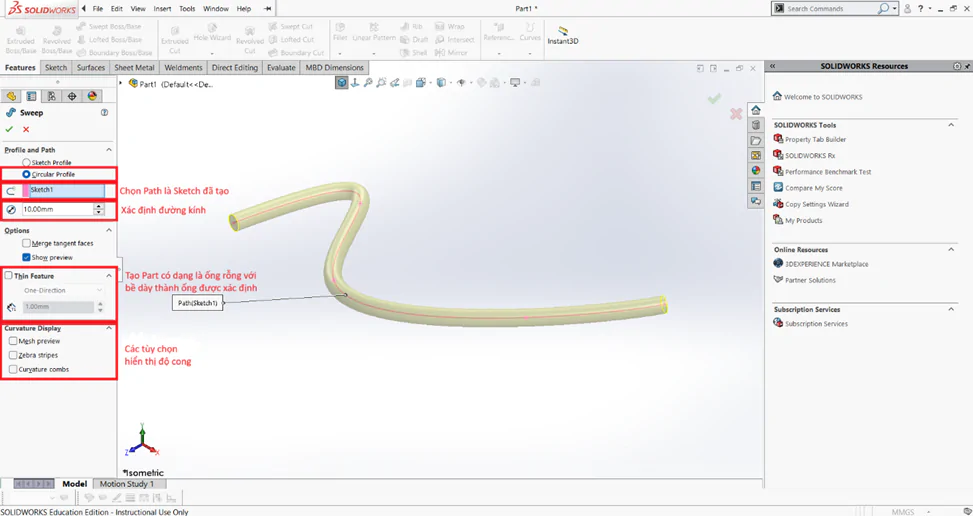Click the user login icon in the title bar
The height and width of the screenshot is (516, 973).
(908, 9)
